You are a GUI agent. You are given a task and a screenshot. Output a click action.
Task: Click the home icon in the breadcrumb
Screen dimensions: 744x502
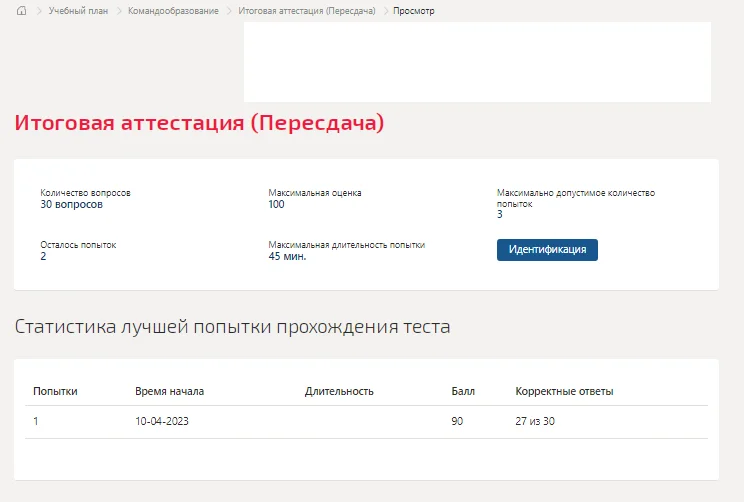[21, 10]
